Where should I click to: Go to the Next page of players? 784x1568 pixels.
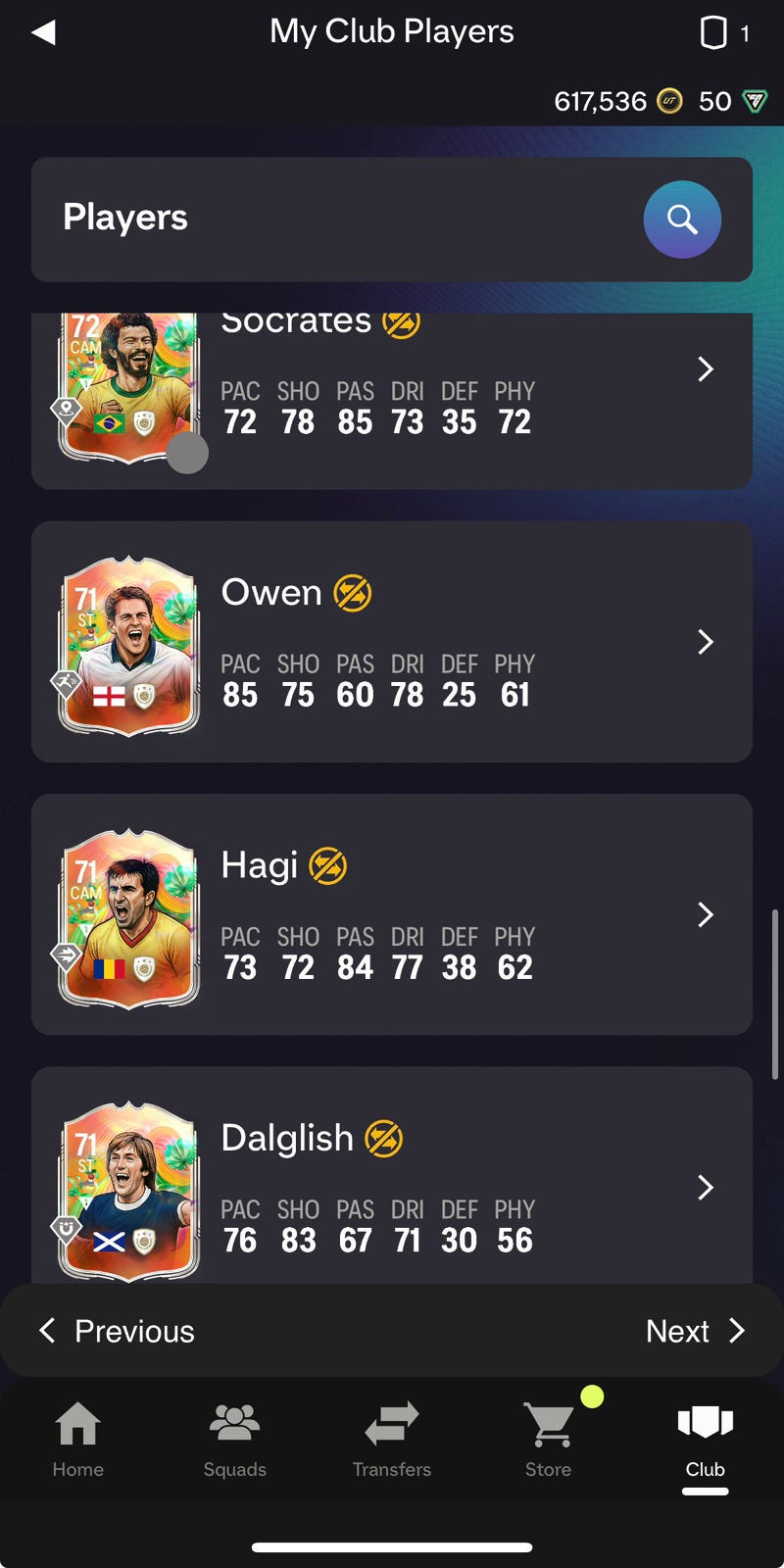coord(696,1331)
